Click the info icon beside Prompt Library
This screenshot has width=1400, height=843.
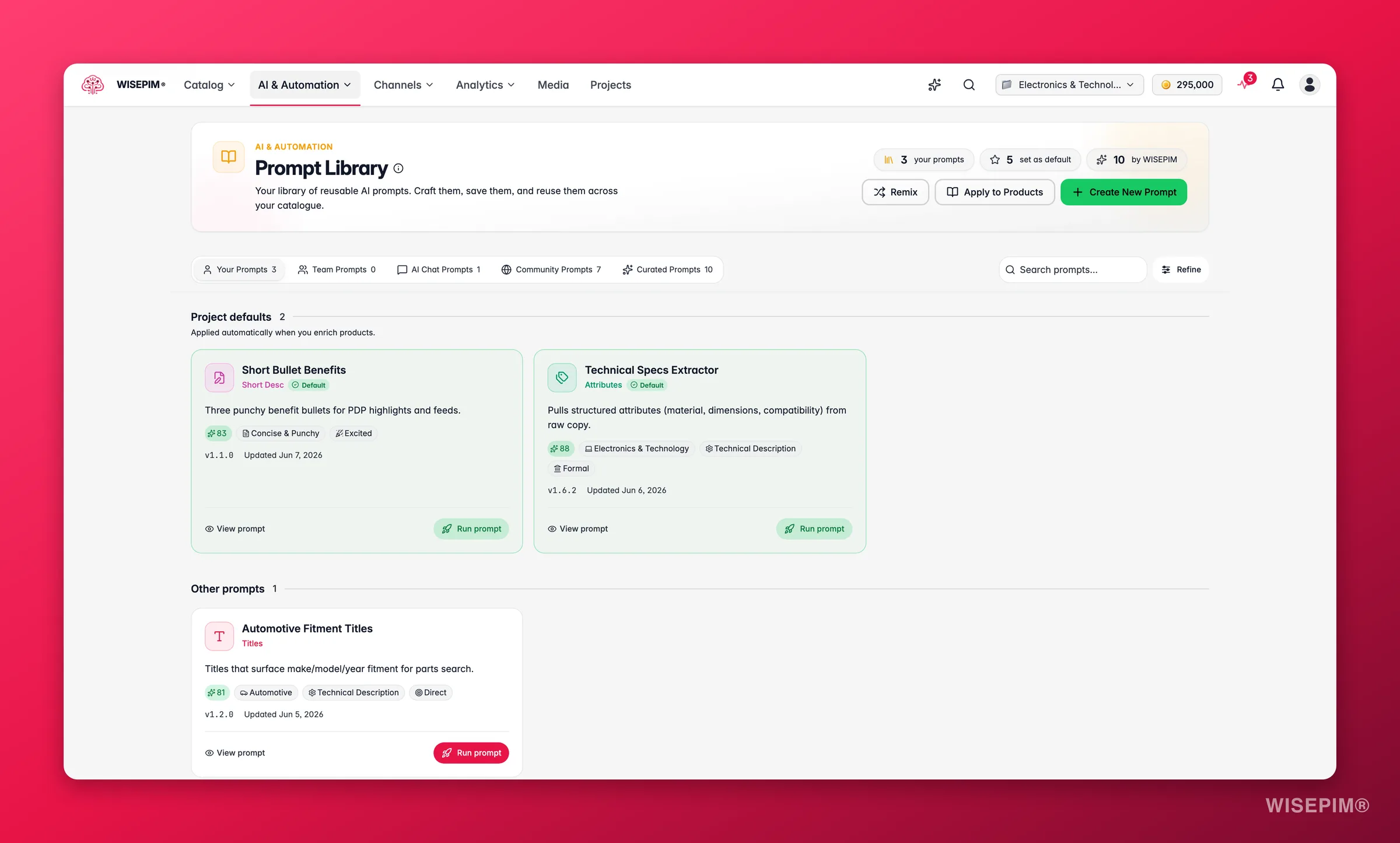[x=398, y=169]
